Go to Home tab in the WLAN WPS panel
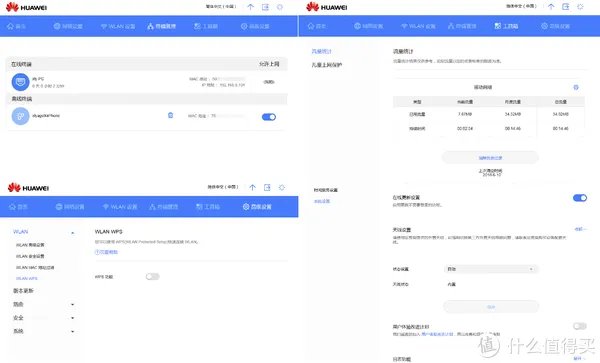The width and height of the screenshot is (600, 363). tap(18, 207)
